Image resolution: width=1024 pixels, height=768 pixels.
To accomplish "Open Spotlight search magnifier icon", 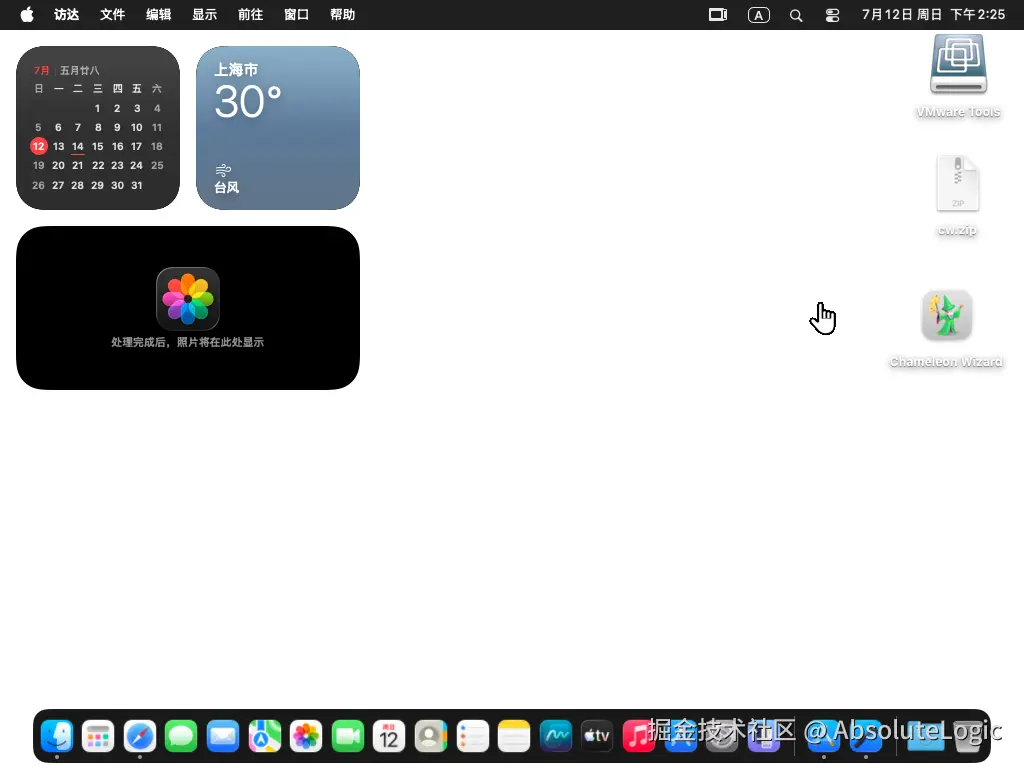I will [x=795, y=15].
